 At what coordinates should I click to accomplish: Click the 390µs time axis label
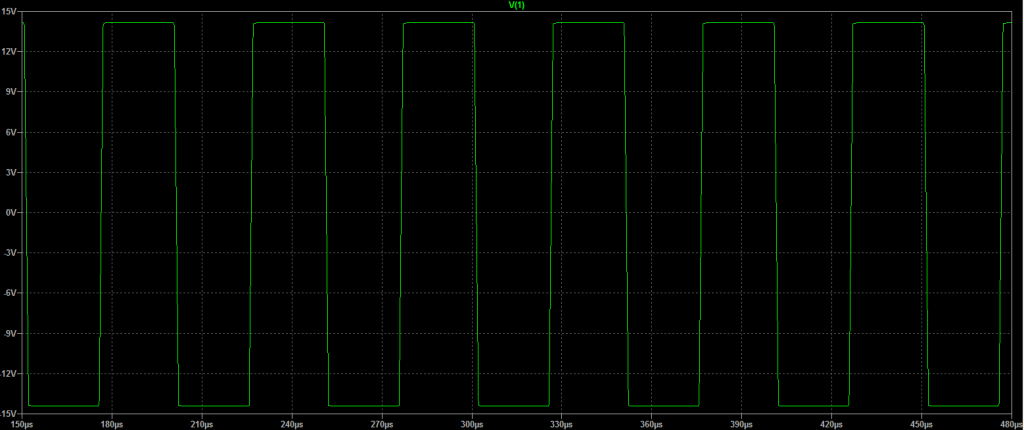pos(741,423)
